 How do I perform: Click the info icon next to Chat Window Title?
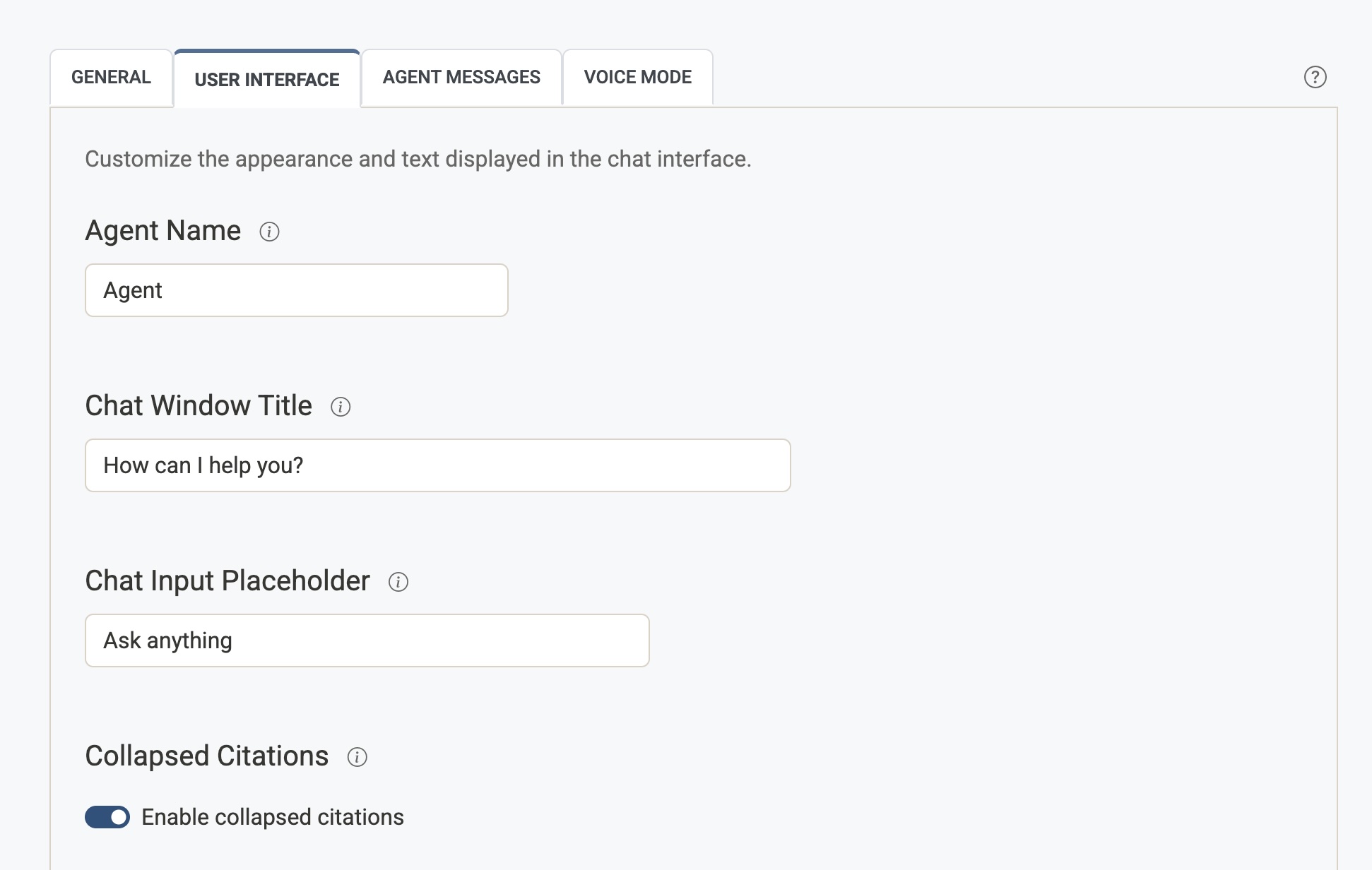tap(341, 407)
